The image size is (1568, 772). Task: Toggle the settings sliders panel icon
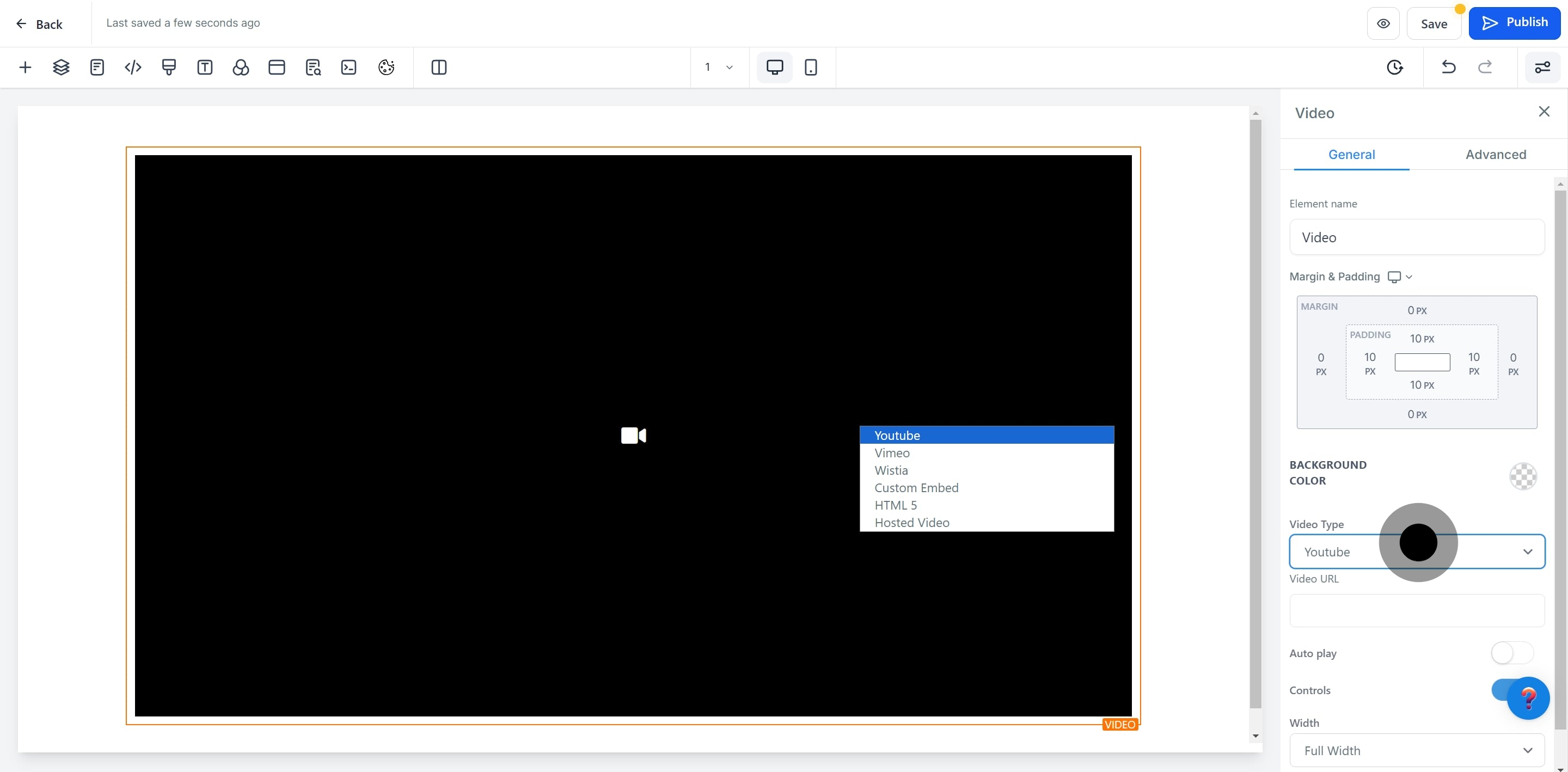[x=1542, y=67]
